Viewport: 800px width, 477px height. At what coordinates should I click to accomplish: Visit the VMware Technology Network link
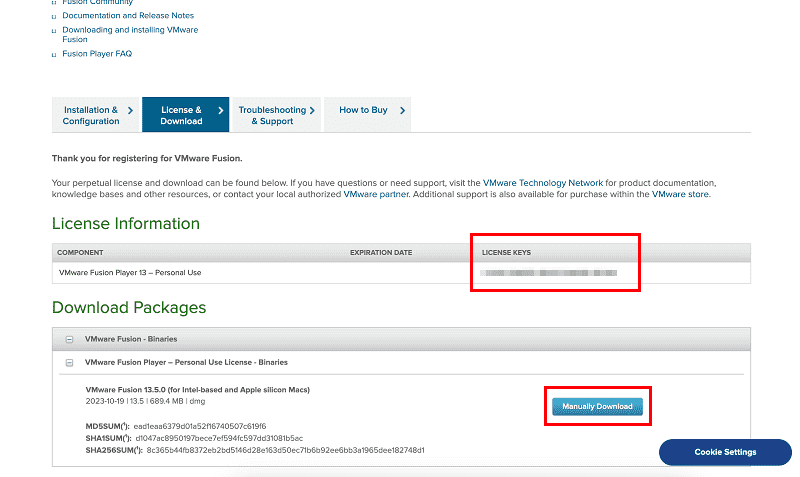(x=543, y=183)
